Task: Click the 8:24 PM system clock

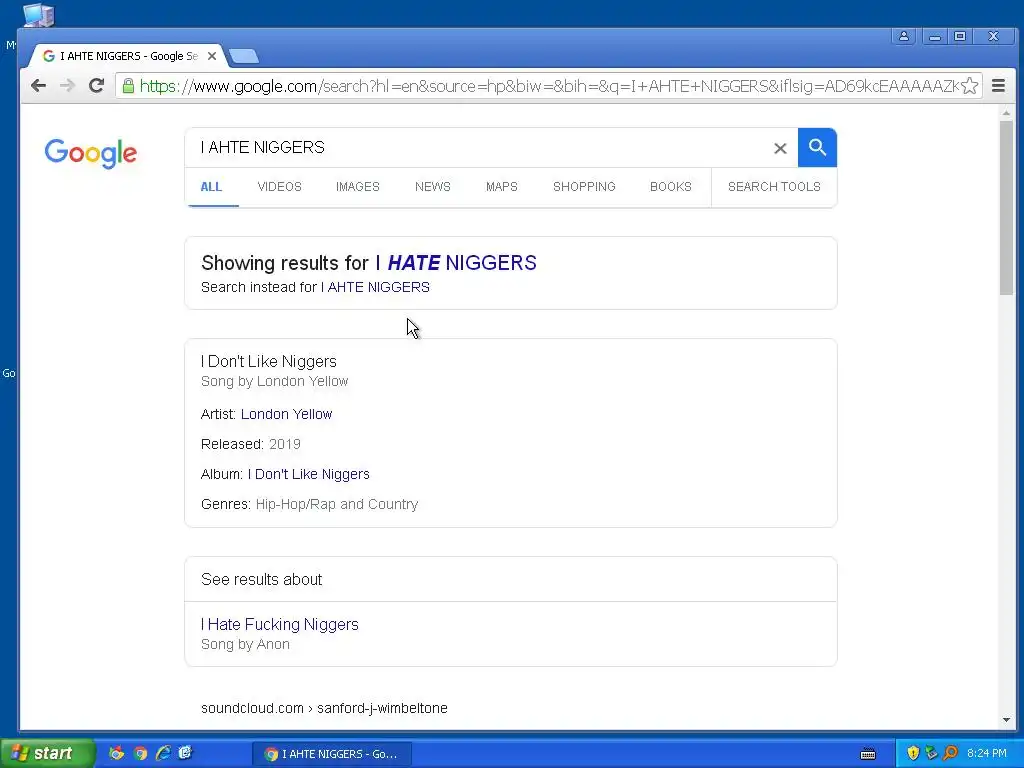Action: 987,753
